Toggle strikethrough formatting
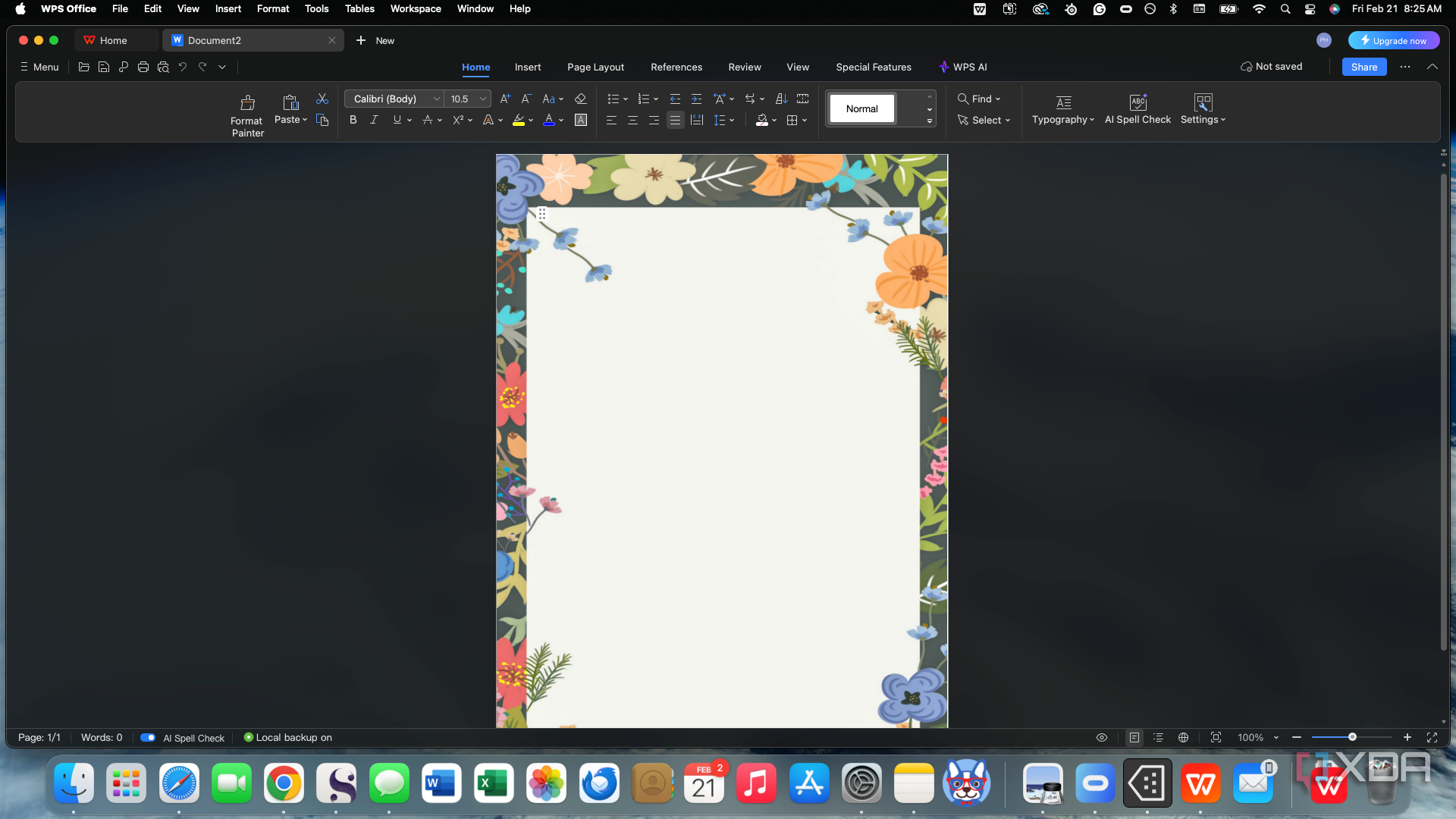Screen dimensions: 1456x819 428,120
